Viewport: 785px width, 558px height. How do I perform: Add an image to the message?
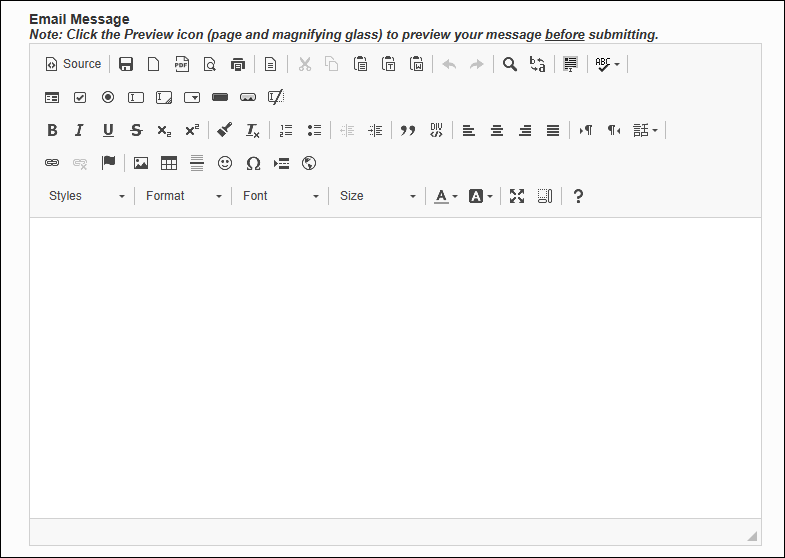tap(141, 163)
